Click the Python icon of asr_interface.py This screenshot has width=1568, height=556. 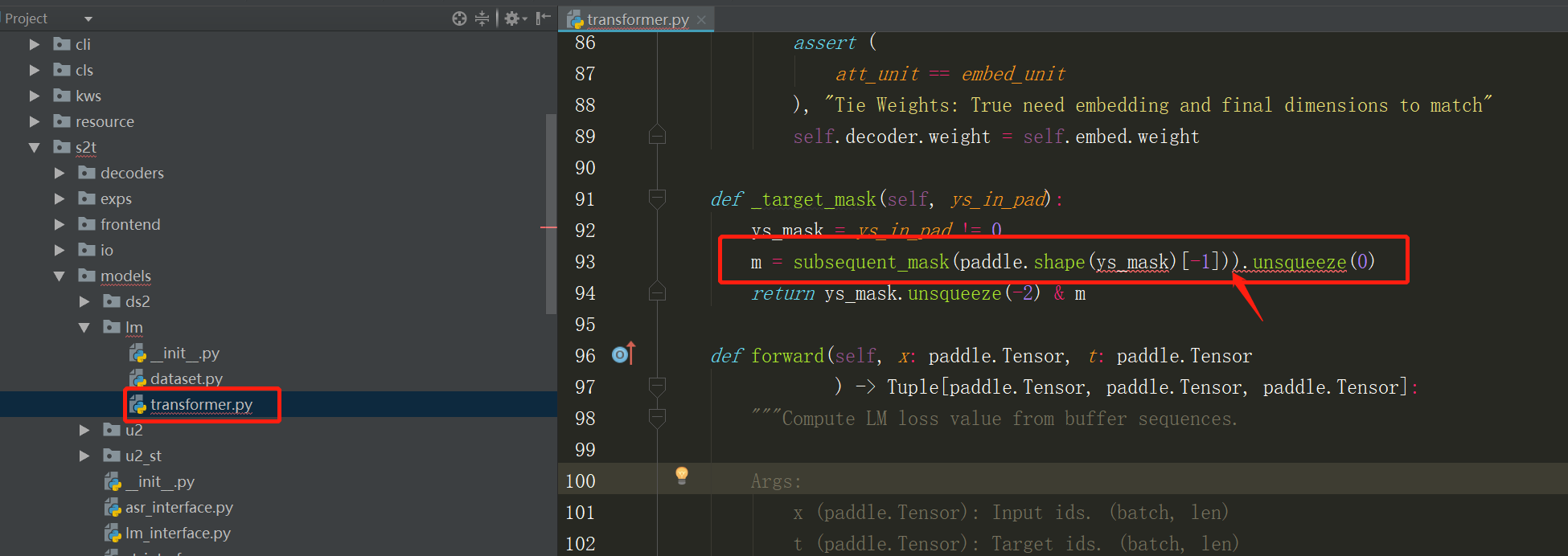[x=113, y=507]
